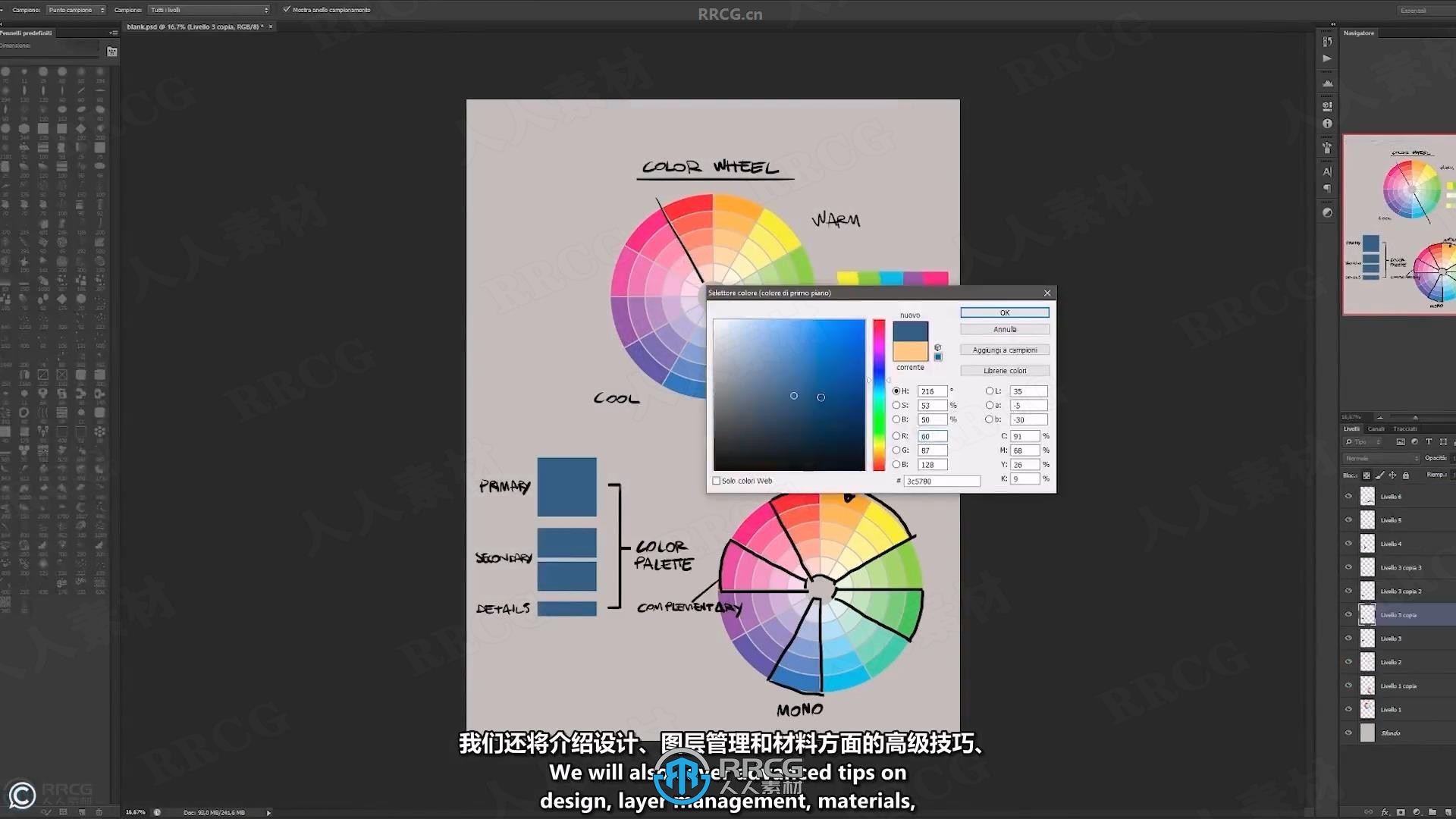Filter layers by pixel image icon
This screenshot has width=1456, height=819.
1401,441
